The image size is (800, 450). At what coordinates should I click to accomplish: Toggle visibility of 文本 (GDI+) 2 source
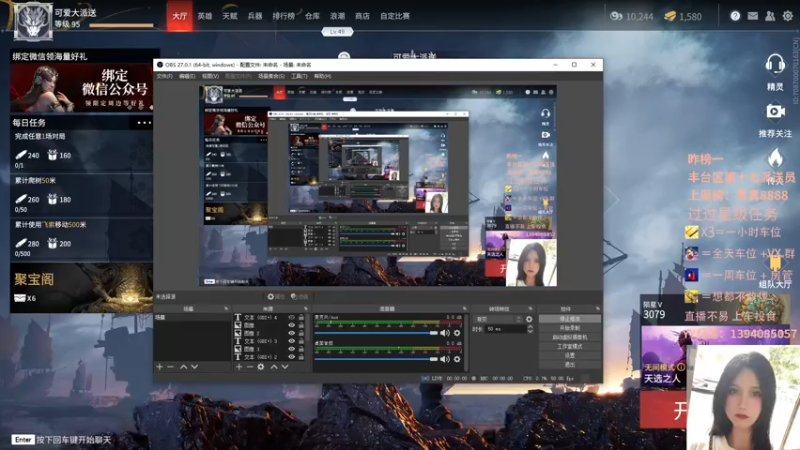(x=291, y=357)
